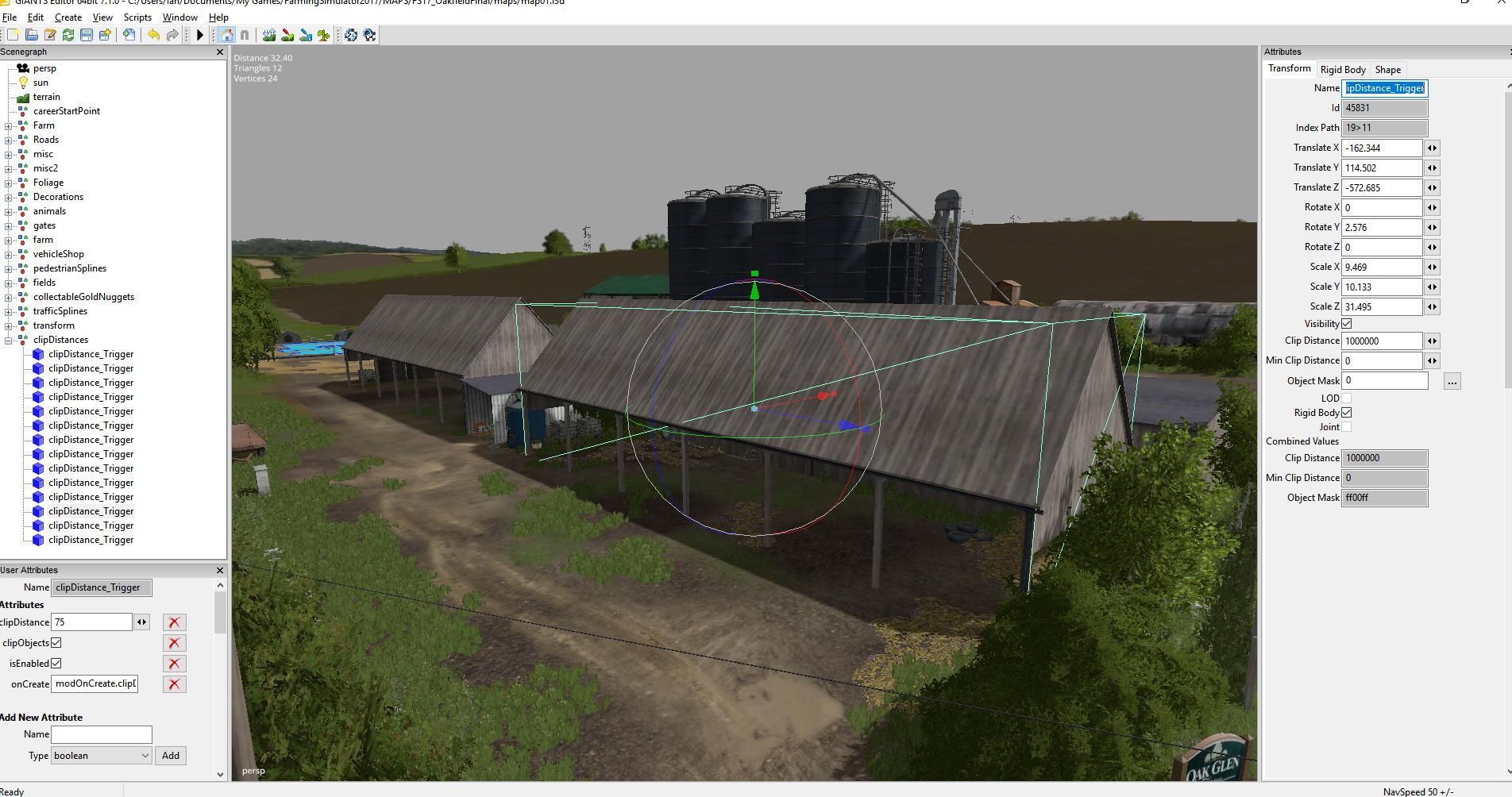Screen dimensions: 1512x797
Task: Click the Add attribute button
Action: (171, 756)
